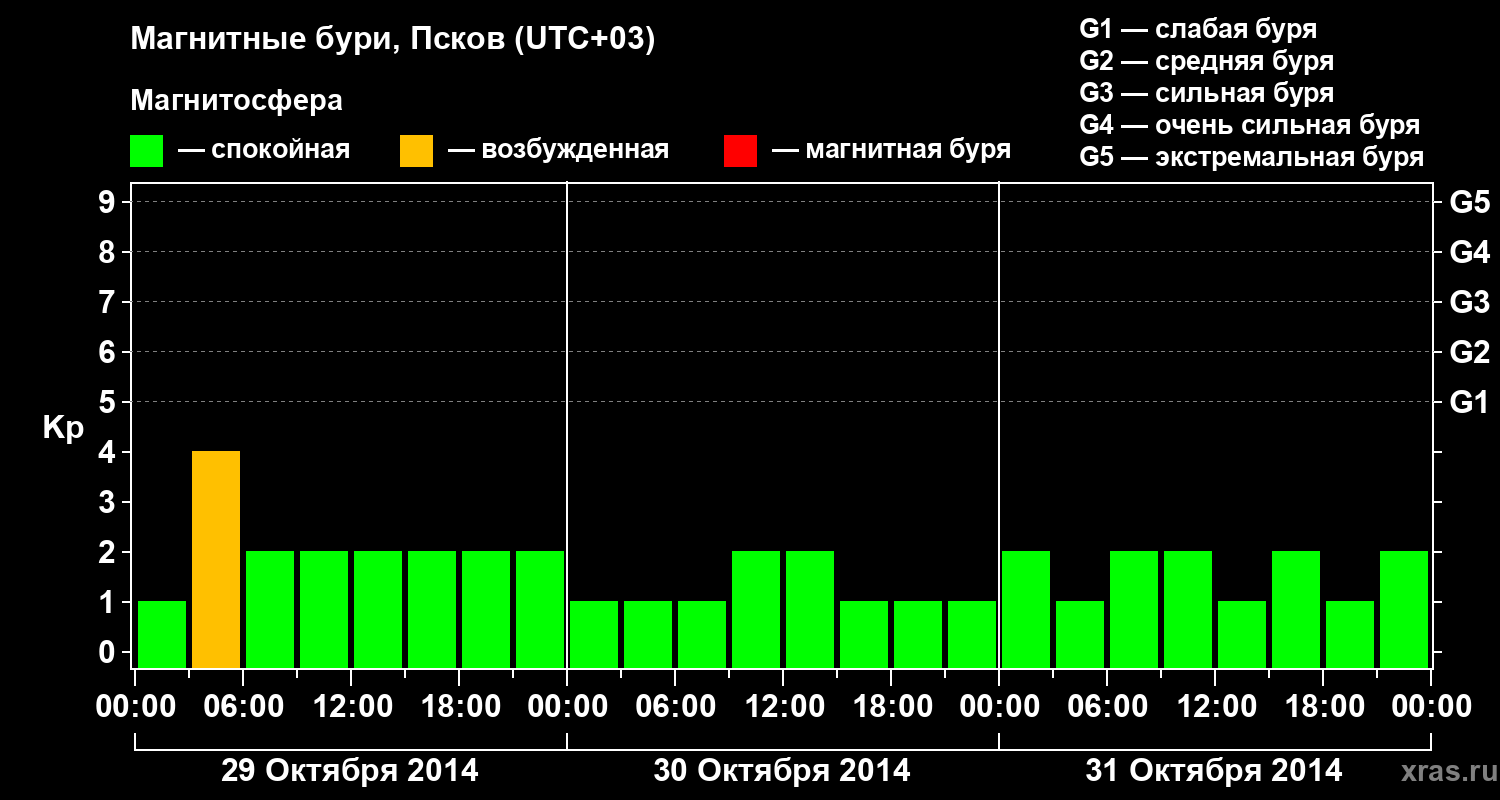Click the '— возбужденная' legend label
The image size is (1500, 800).
(x=558, y=151)
